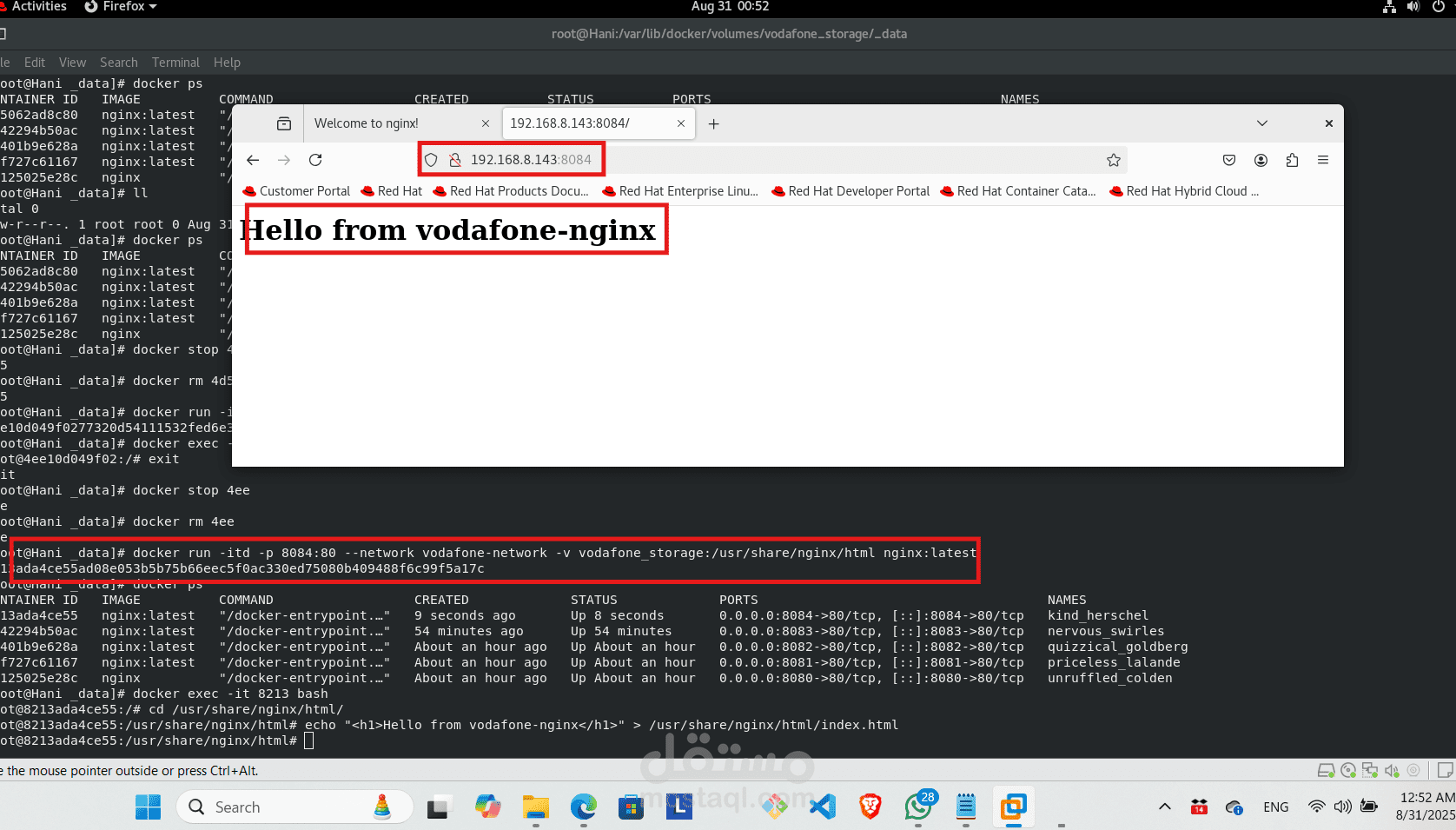The height and width of the screenshot is (830, 1456).
Task: Click the Windows battery tray icon
Action: [x=1369, y=807]
